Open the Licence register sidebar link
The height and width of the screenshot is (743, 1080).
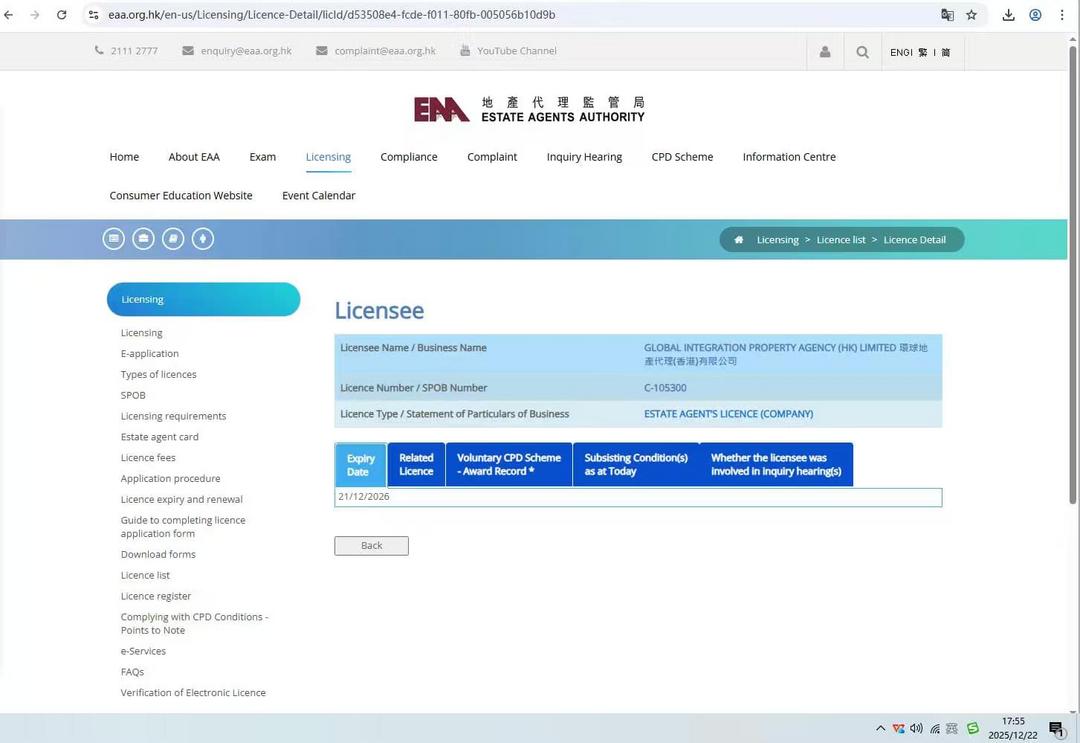(x=155, y=596)
